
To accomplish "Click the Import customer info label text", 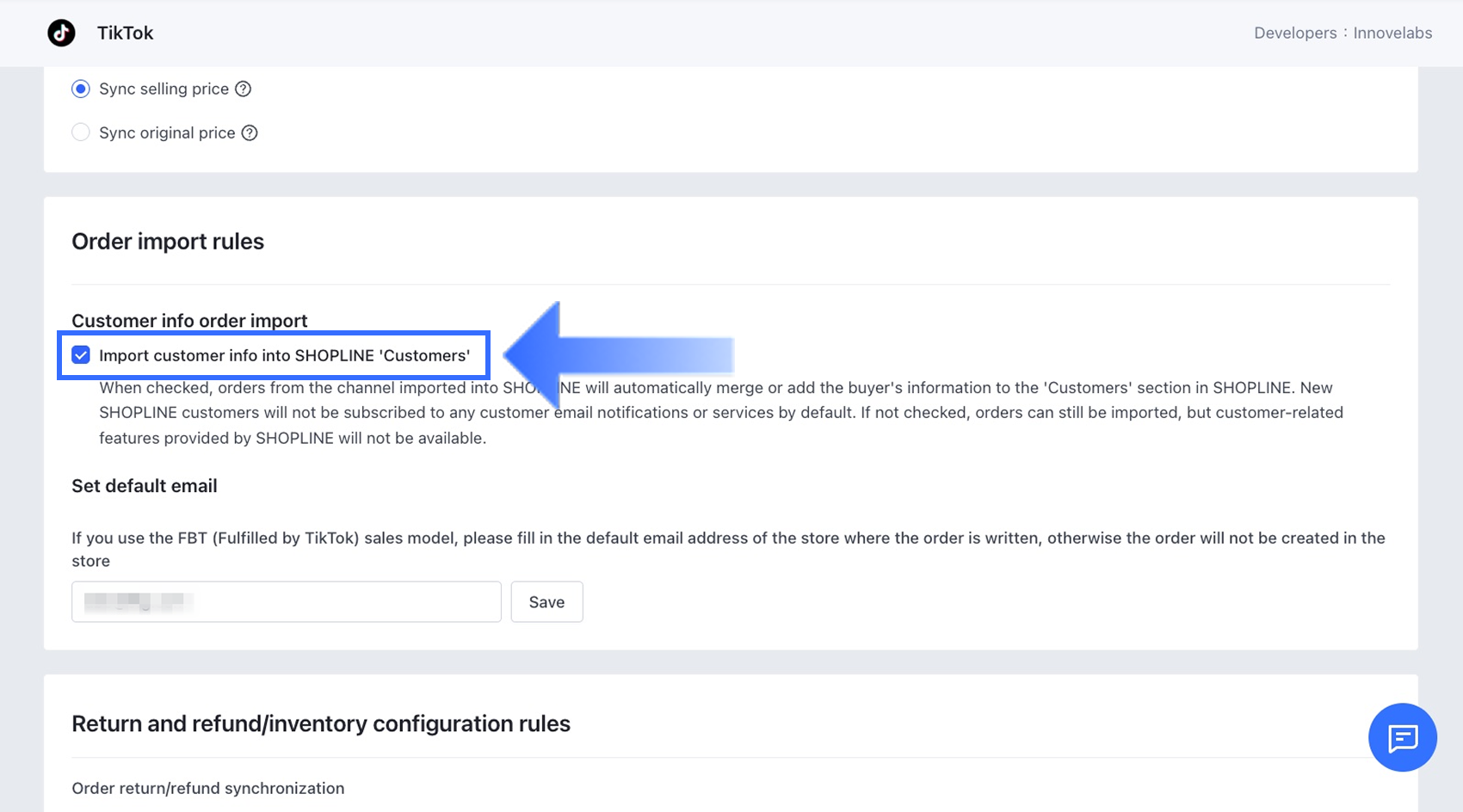I will coord(284,355).
